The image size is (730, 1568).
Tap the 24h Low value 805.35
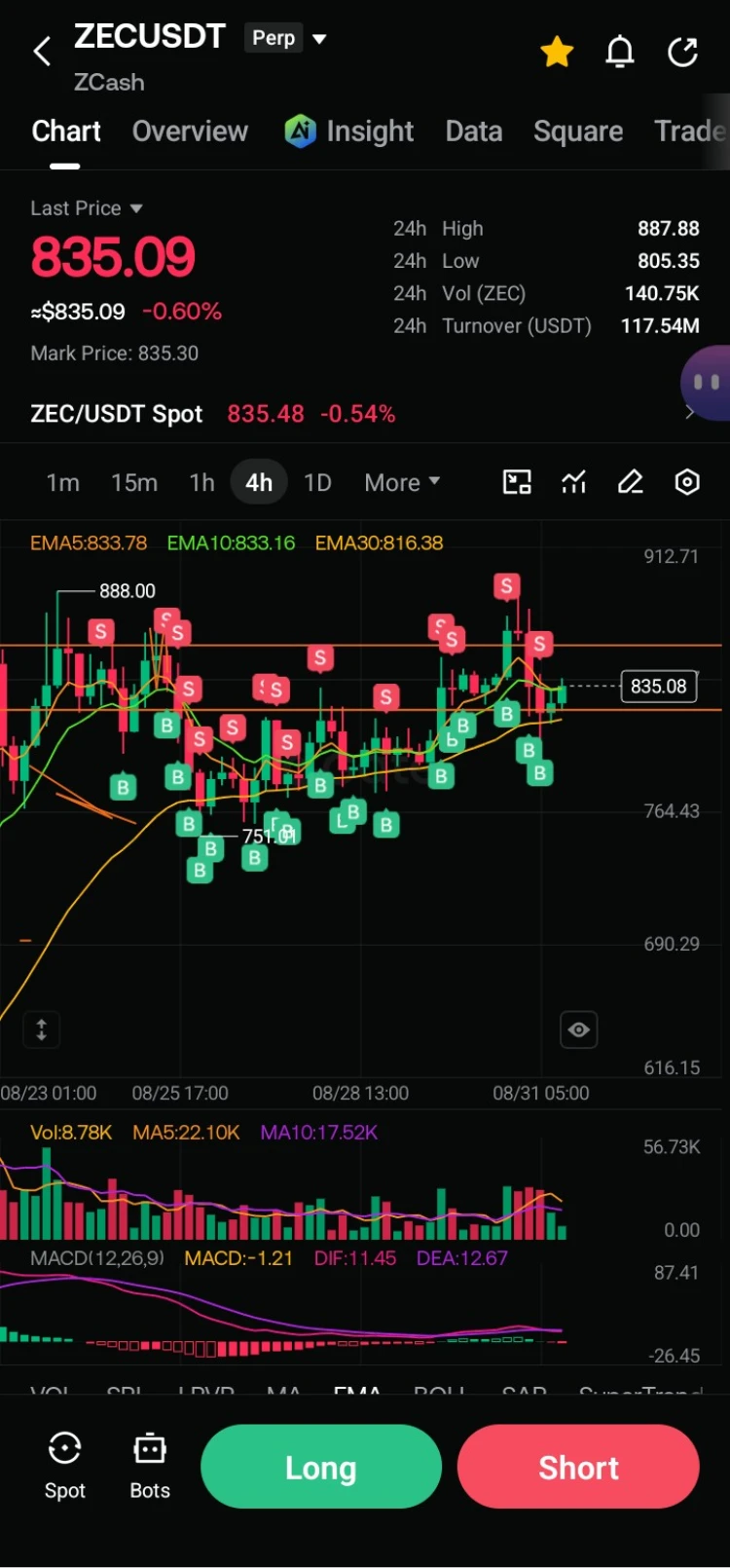click(669, 261)
